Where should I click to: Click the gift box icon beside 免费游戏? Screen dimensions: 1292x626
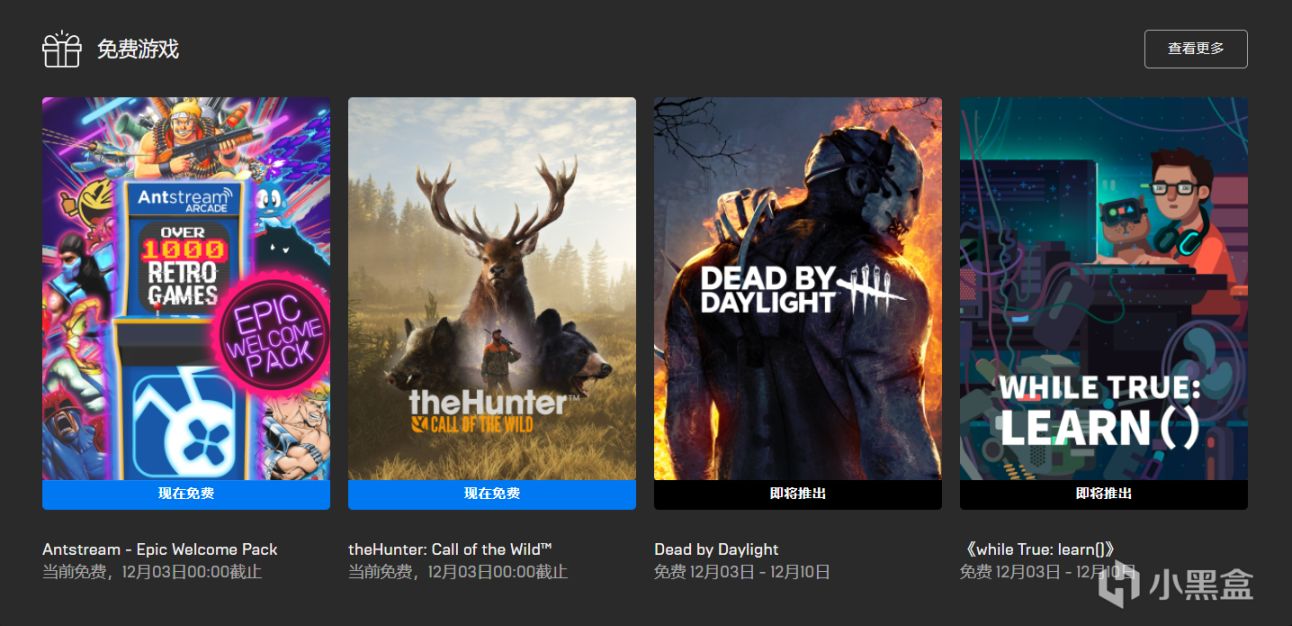tap(61, 49)
